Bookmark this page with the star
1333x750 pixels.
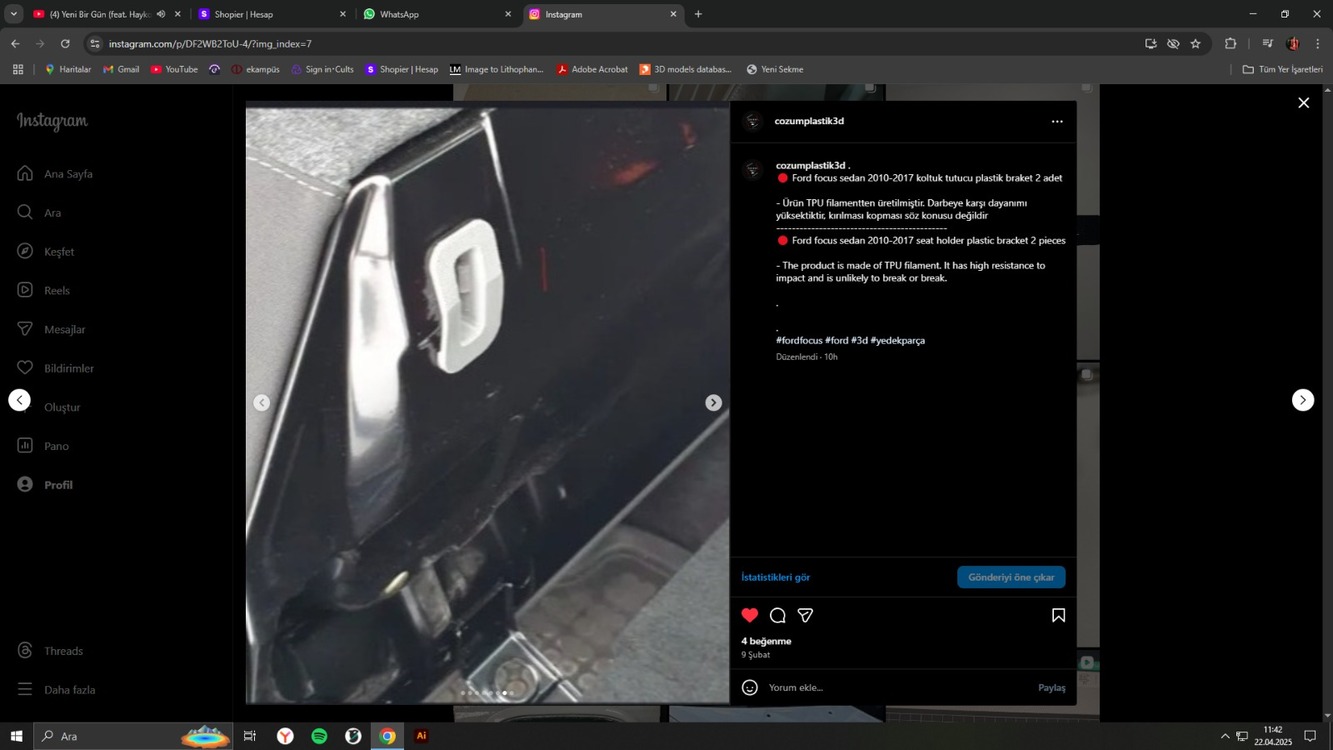[1195, 44]
